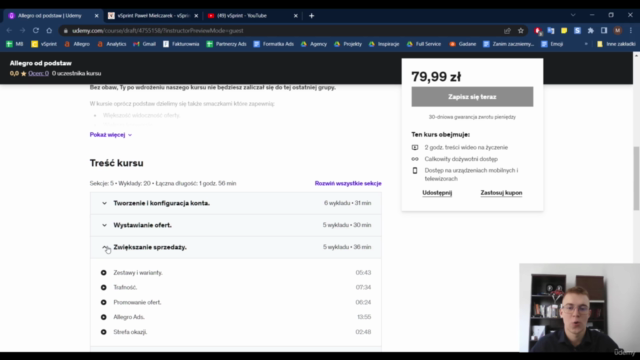640x360 pixels.
Task: Open the vSprint bookmark
Action: coord(44,44)
